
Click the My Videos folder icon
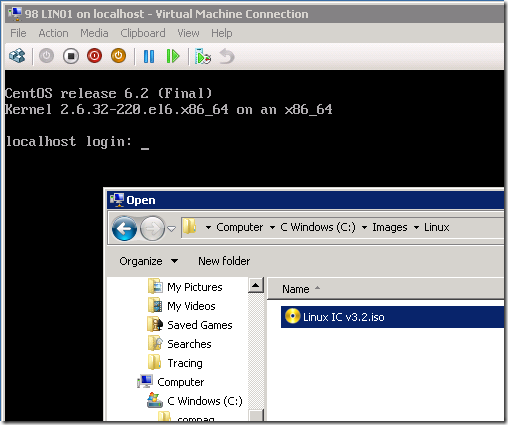[x=155, y=305]
